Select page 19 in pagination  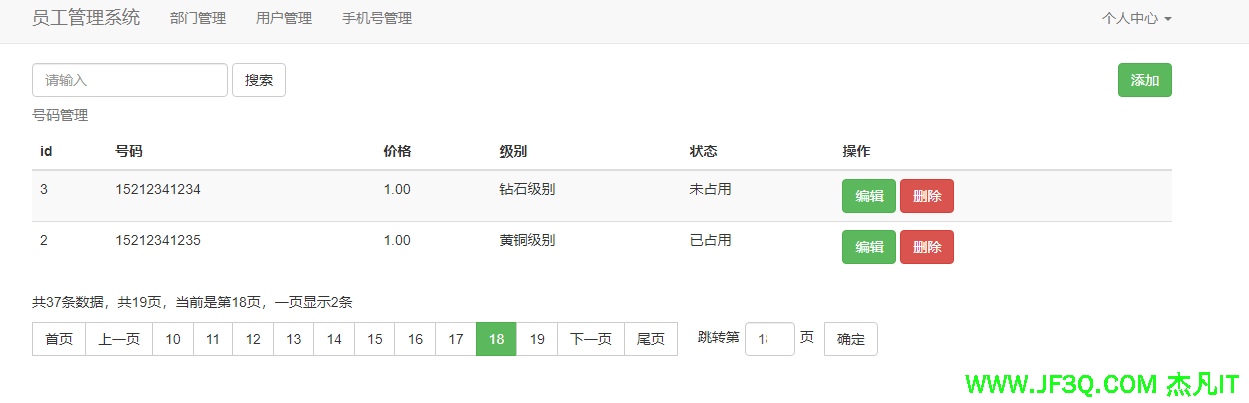point(537,339)
